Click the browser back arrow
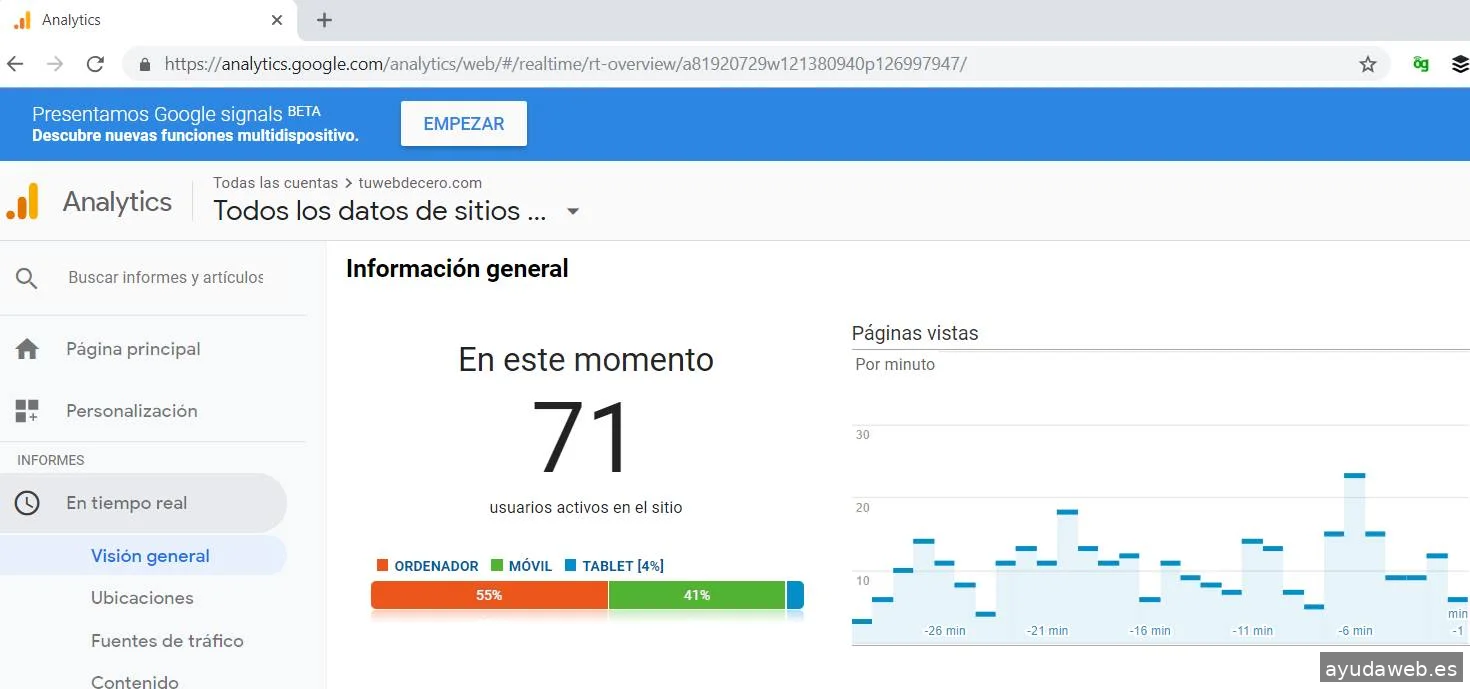 (x=15, y=64)
